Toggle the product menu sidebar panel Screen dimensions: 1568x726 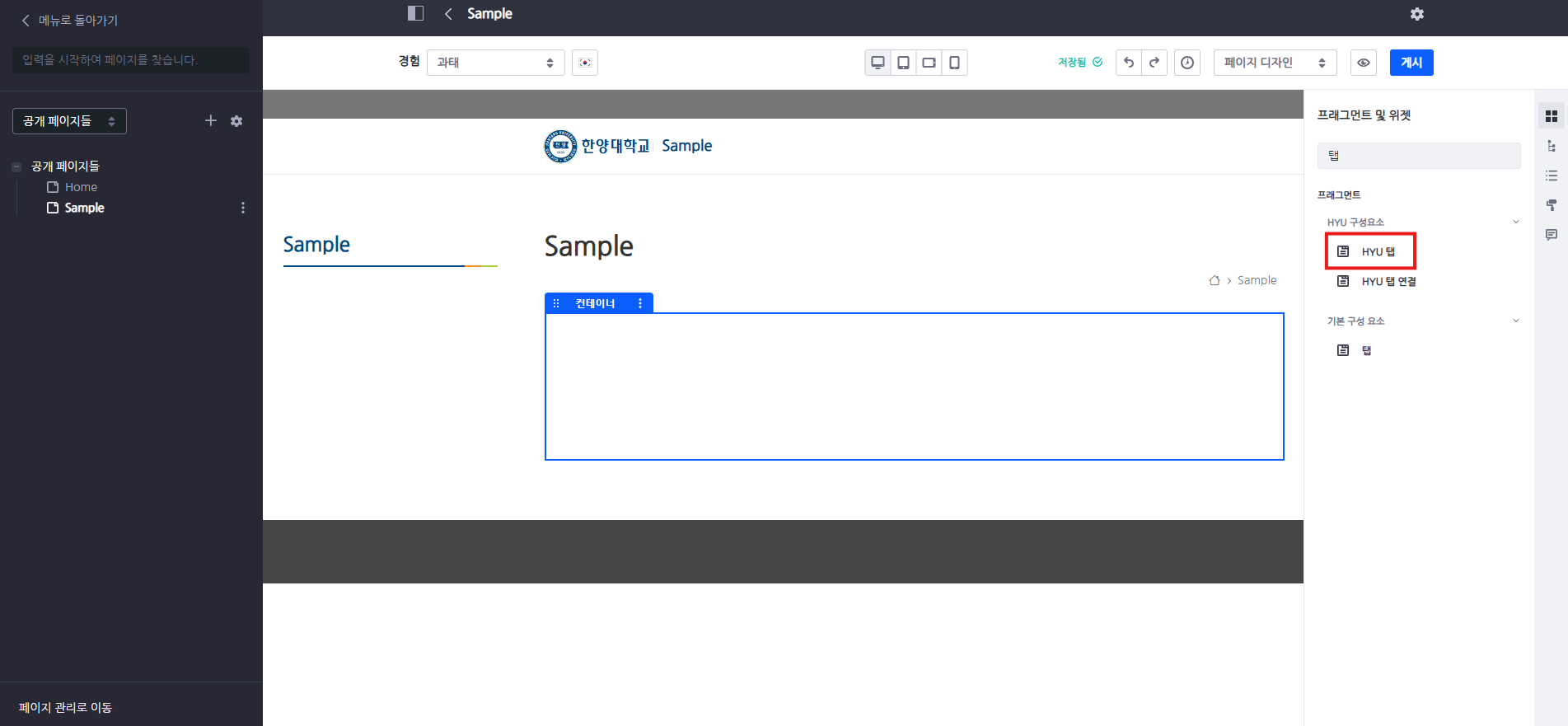(415, 13)
